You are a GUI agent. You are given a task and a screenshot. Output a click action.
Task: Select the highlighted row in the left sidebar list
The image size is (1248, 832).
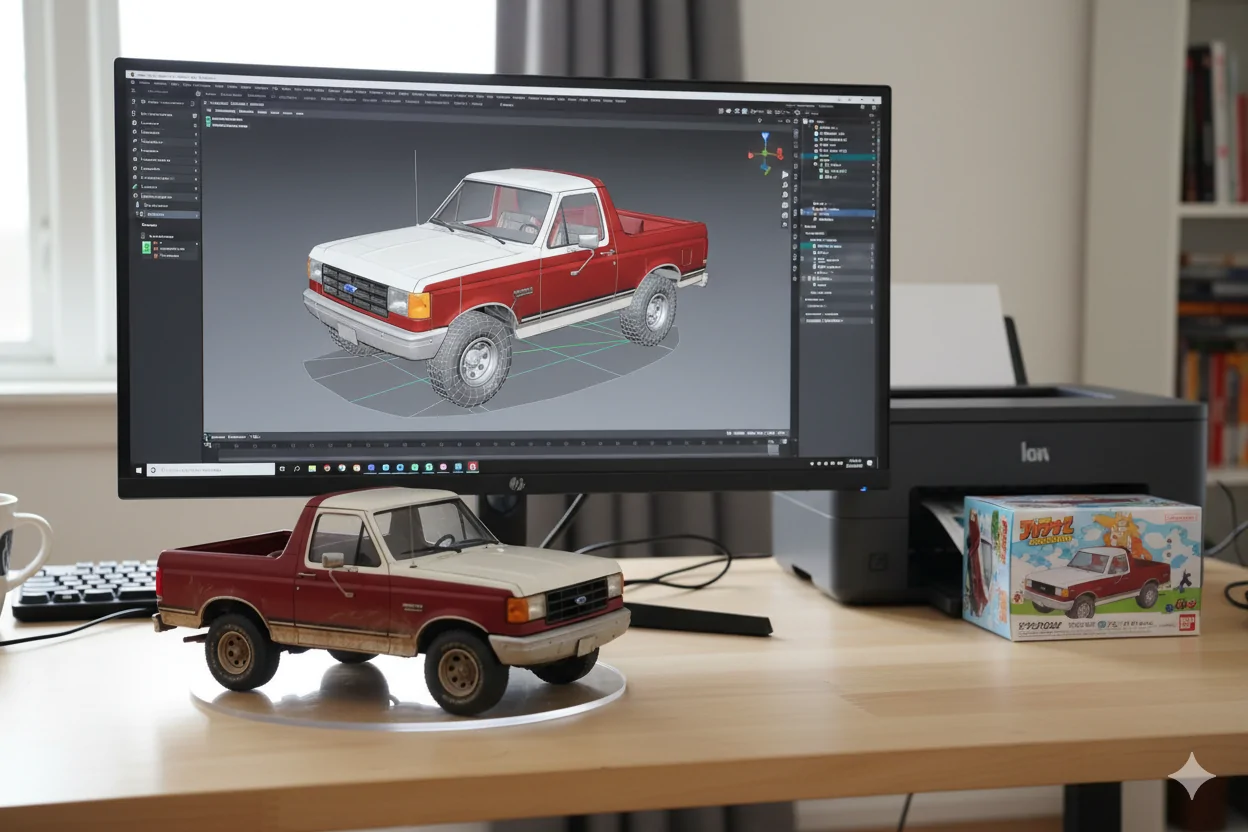tap(168, 214)
